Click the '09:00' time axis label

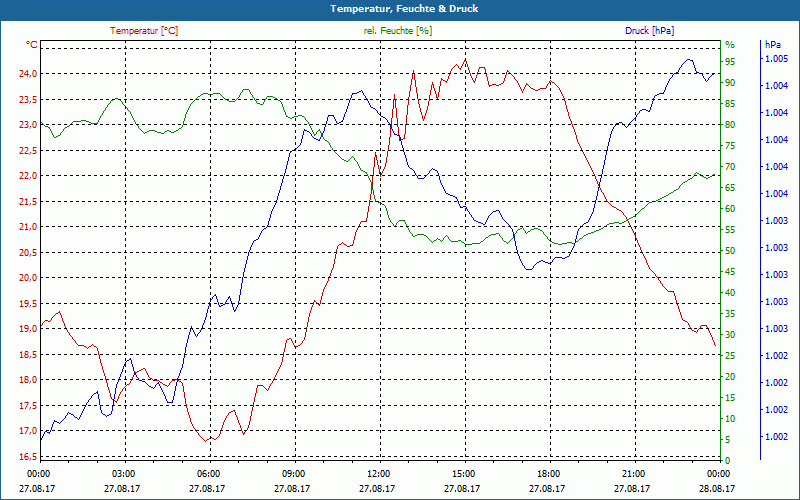coord(293,473)
